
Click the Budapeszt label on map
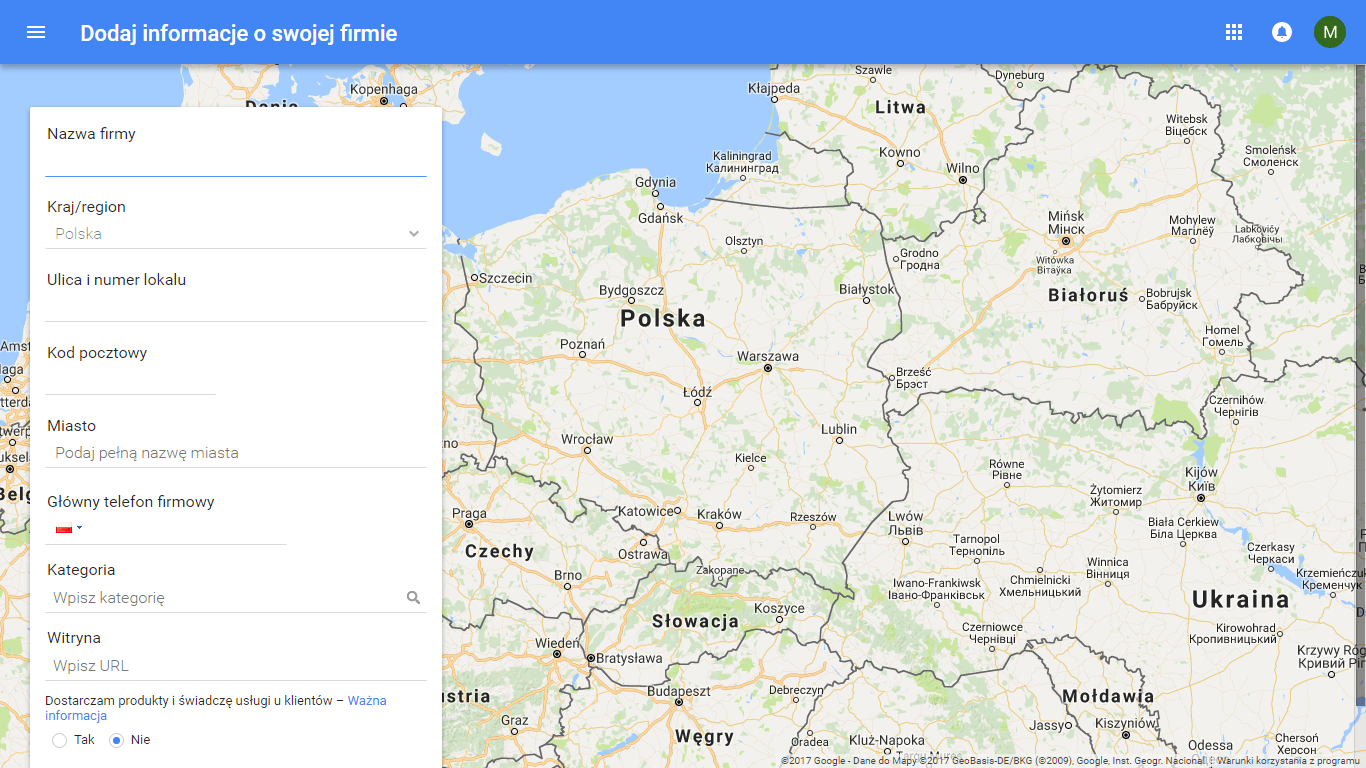pyautogui.click(x=679, y=691)
